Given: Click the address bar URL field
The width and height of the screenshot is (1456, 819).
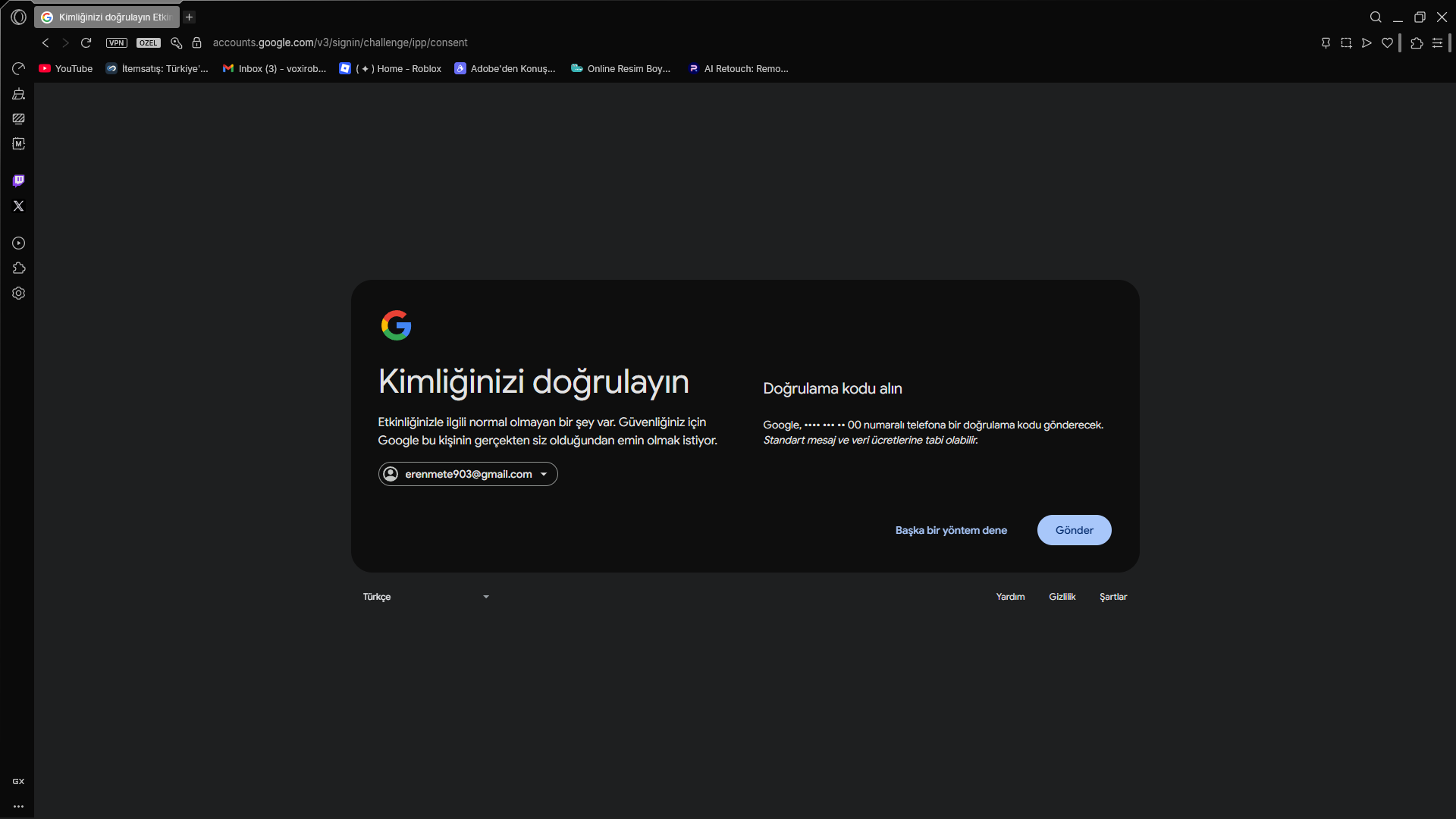Looking at the screenshot, I should (340, 42).
